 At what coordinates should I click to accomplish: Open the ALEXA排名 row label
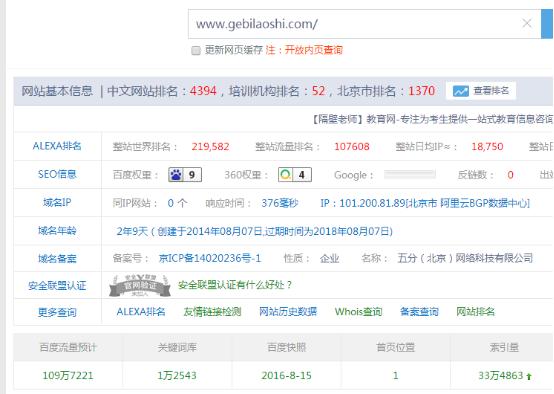(x=57, y=146)
